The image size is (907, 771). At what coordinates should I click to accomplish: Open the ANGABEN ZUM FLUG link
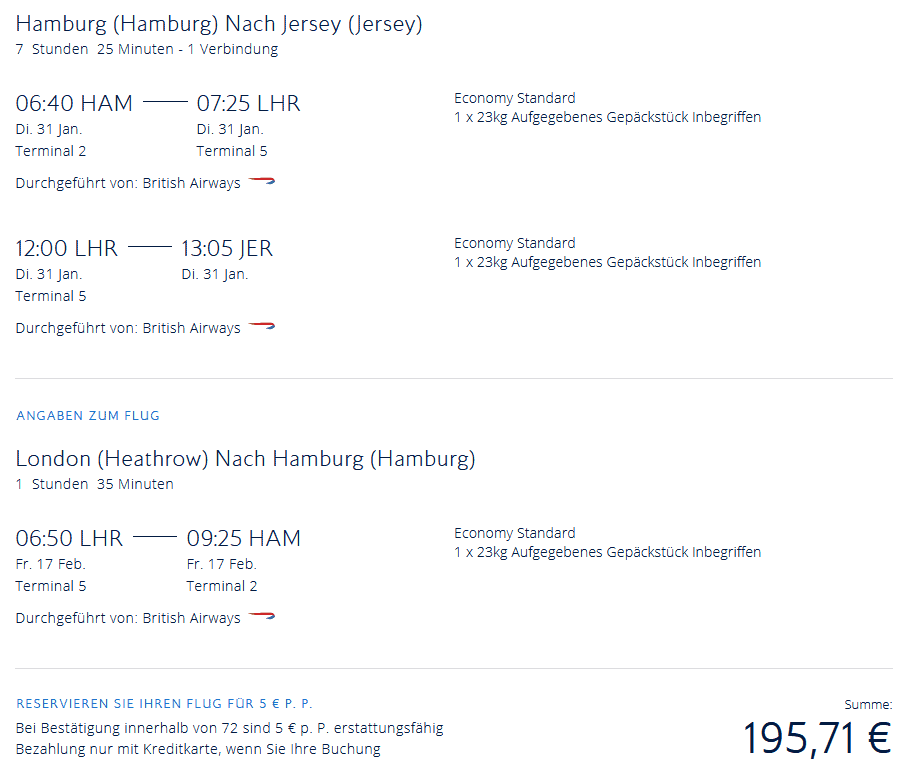point(87,415)
